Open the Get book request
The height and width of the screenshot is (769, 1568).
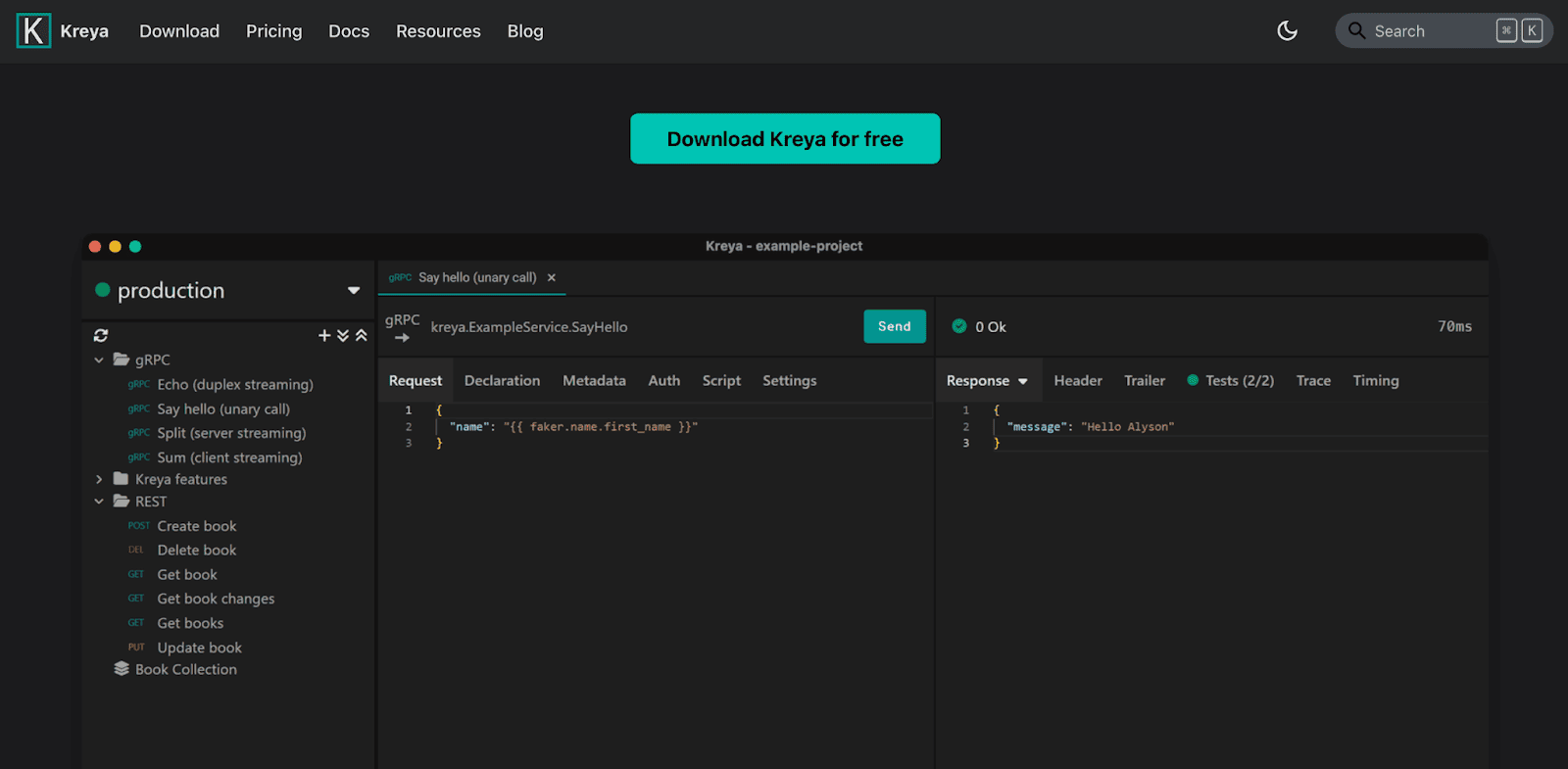coord(187,575)
